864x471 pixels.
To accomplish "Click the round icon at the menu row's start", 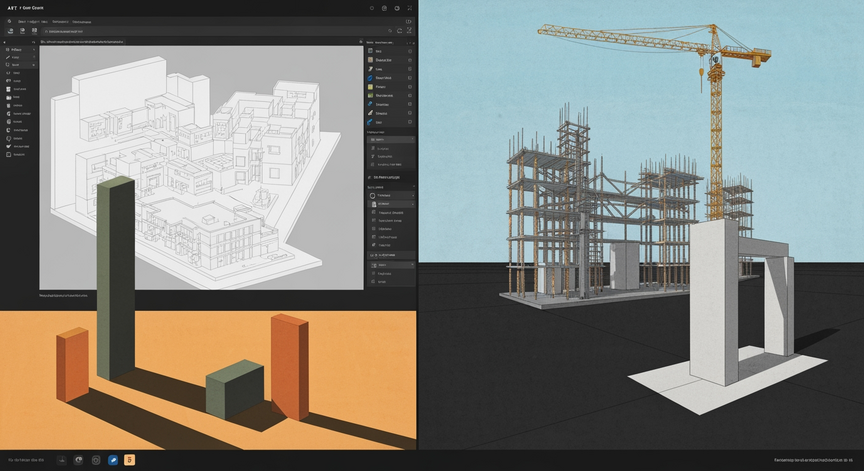I will pyautogui.click(x=9, y=21).
